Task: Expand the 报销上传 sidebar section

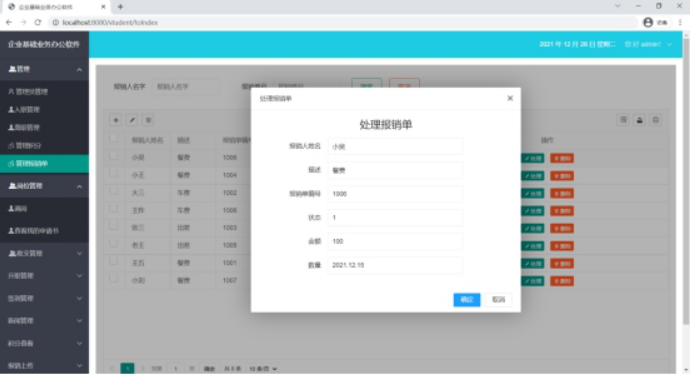Action: (x=44, y=365)
